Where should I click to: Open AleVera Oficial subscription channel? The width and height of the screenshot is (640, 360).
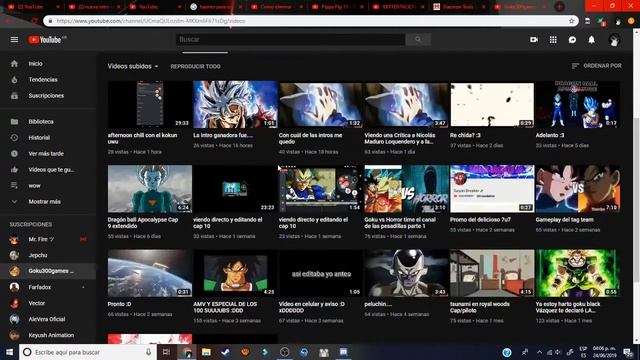pyautogui.click(x=48, y=319)
